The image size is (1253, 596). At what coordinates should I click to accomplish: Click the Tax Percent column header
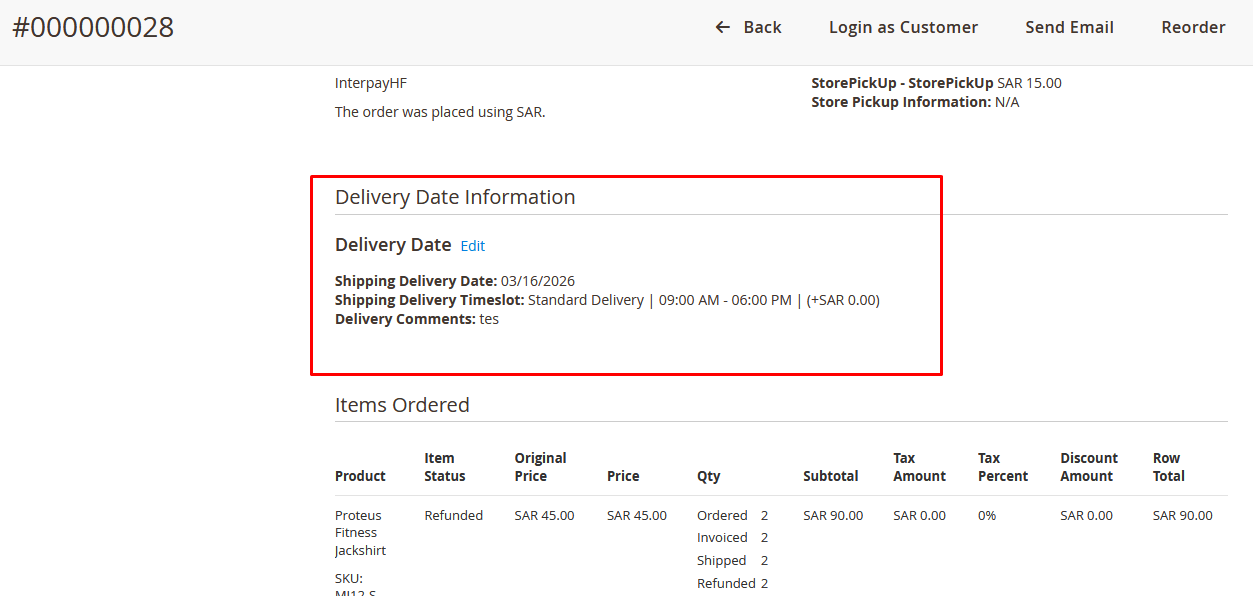point(1002,467)
